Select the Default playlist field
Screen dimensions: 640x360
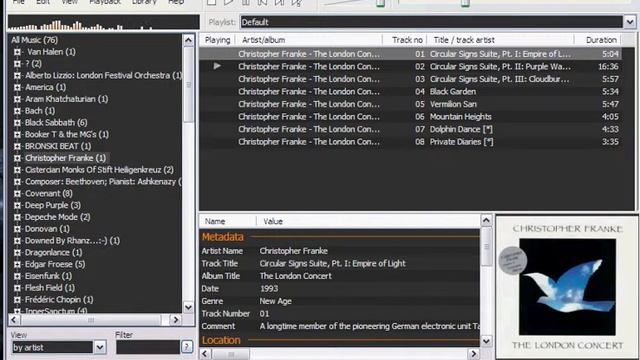coord(431,22)
